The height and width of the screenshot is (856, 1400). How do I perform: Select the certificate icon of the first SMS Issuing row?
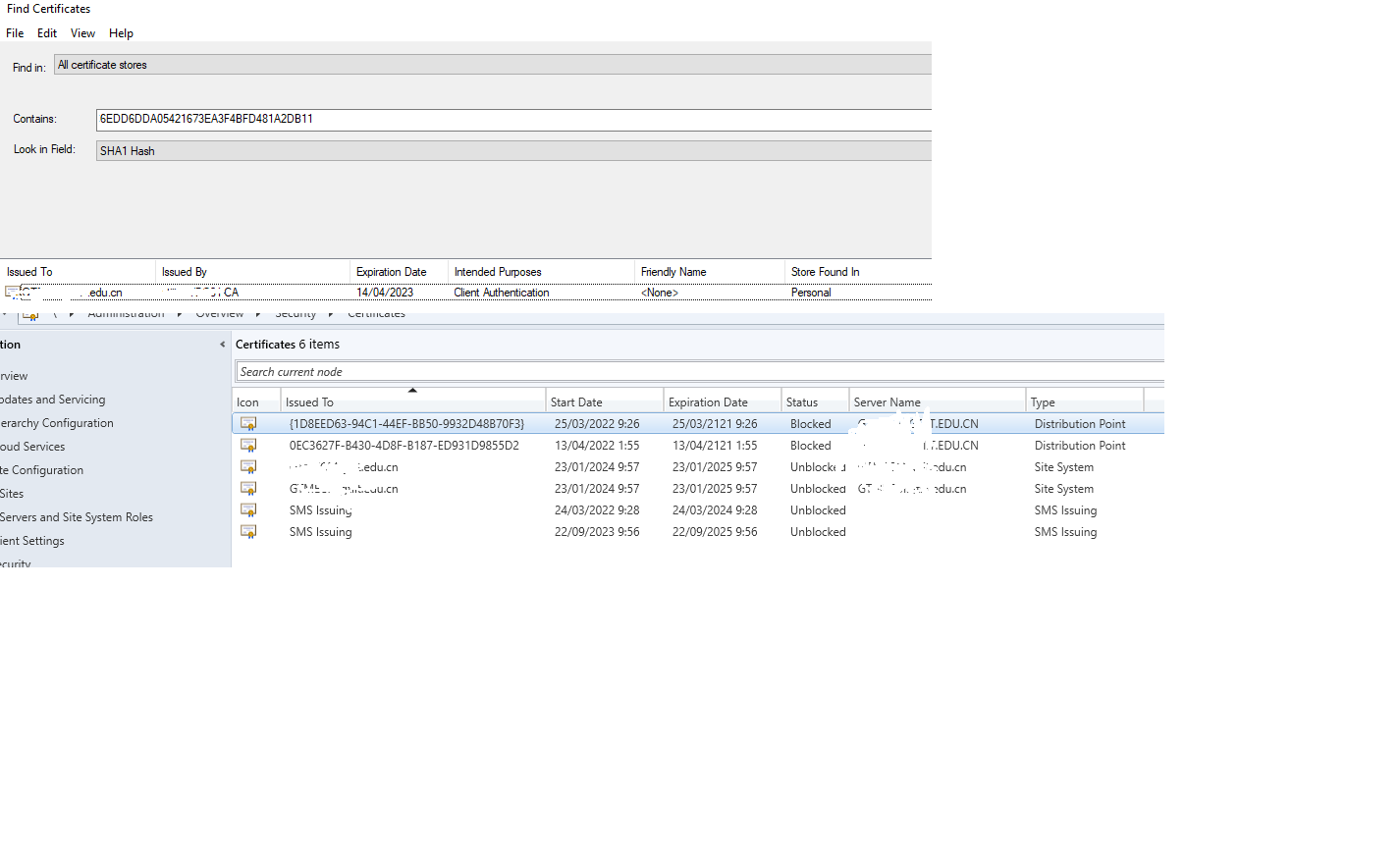click(x=248, y=509)
